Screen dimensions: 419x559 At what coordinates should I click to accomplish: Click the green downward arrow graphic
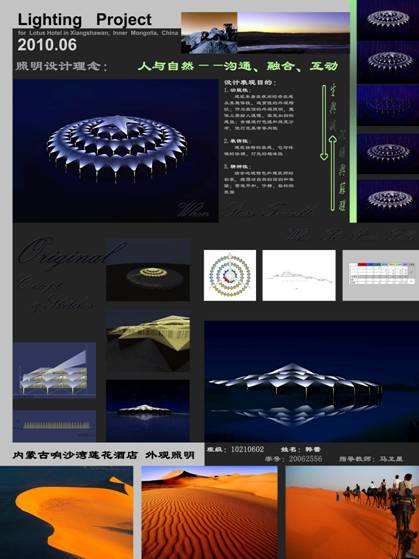pos(324,122)
